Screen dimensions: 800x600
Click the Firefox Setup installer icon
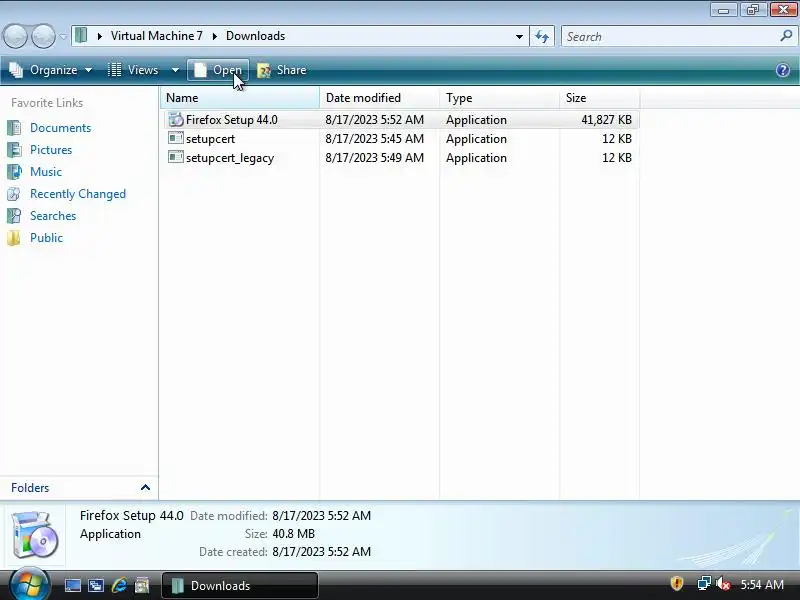click(x=176, y=119)
